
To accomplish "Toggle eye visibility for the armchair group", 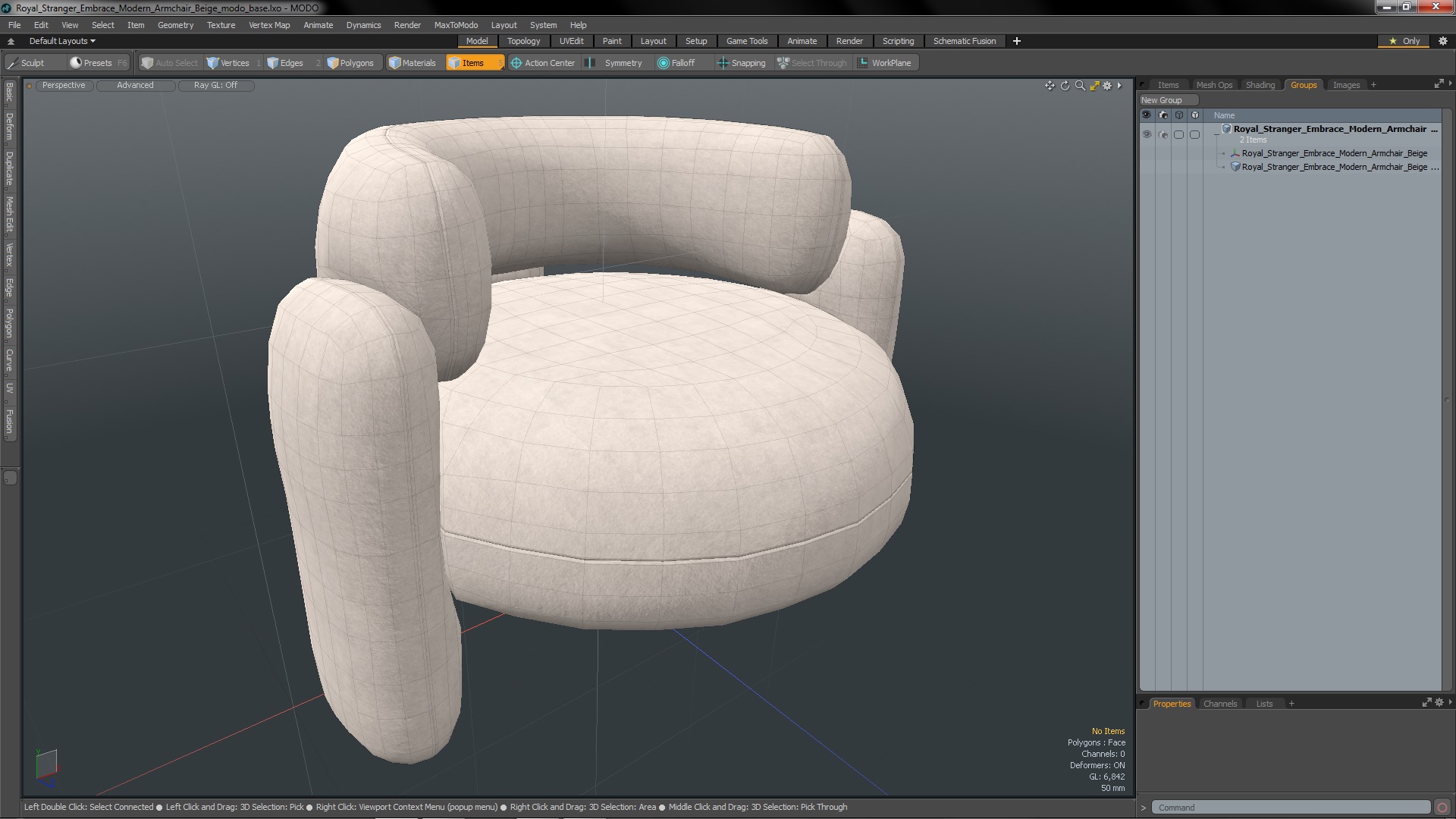I will pos(1147,134).
